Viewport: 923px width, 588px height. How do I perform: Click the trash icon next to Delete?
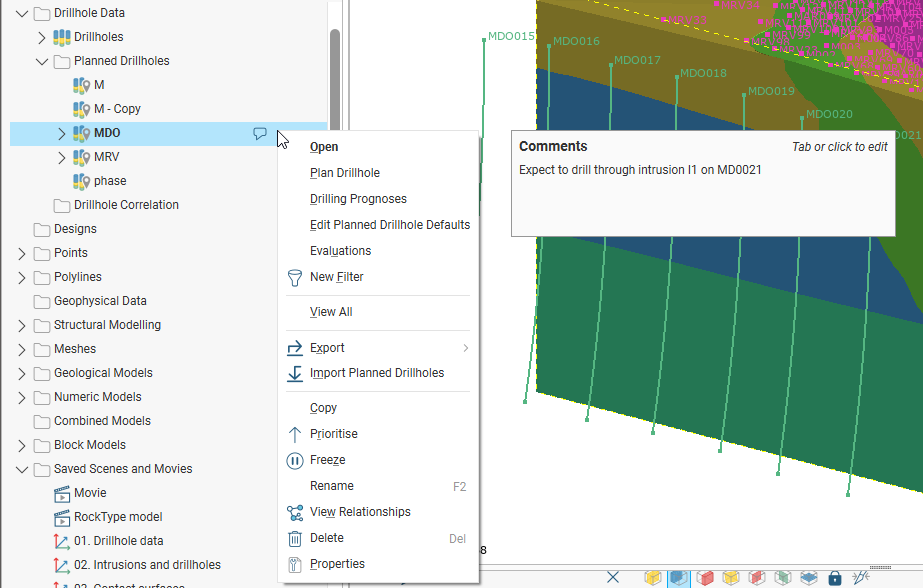[x=295, y=538]
